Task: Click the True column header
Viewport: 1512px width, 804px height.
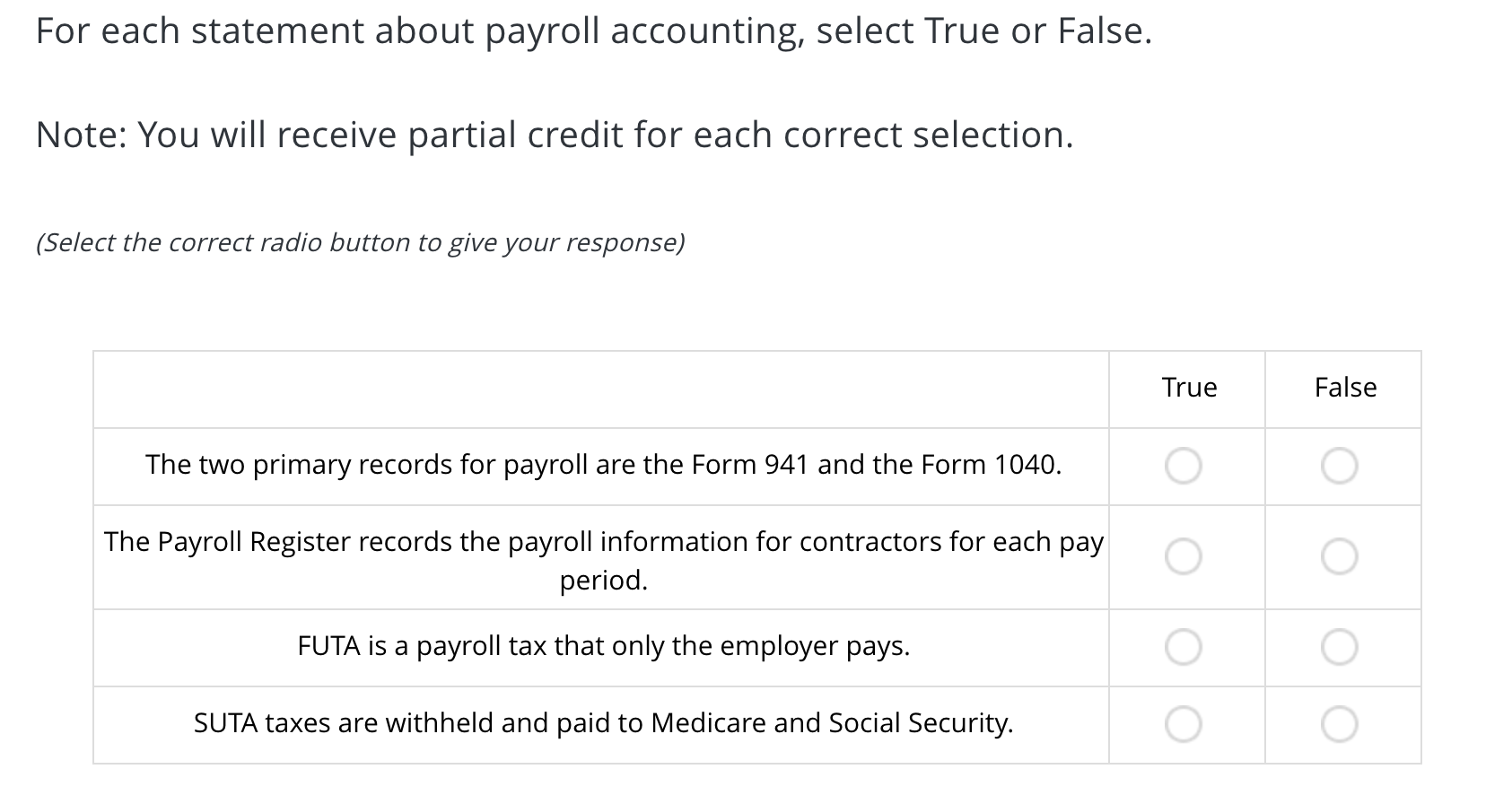Action: (x=1188, y=387)
